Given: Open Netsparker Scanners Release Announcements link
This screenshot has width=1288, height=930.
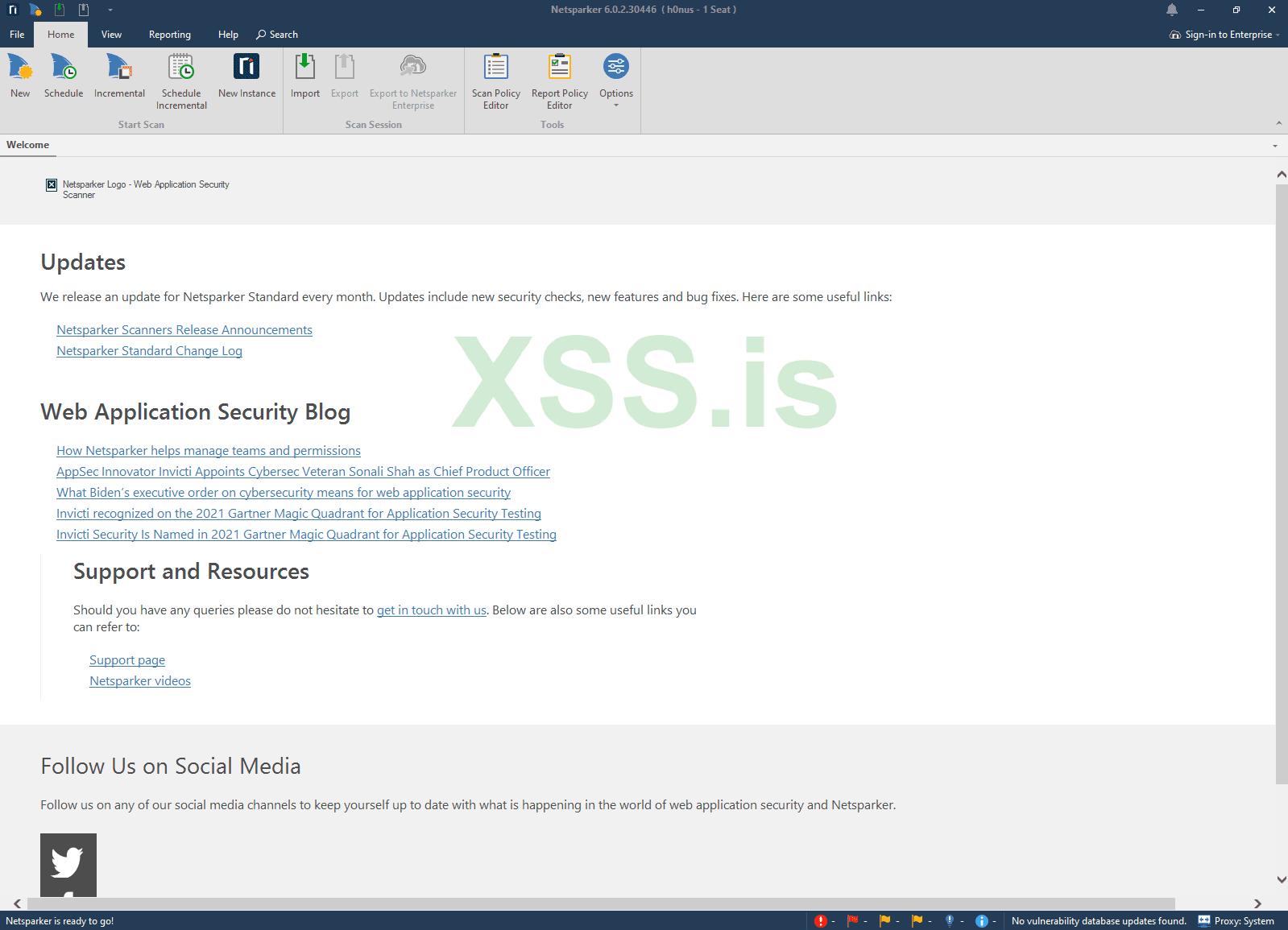Looking at the screenshot, I should click(184, 330).
